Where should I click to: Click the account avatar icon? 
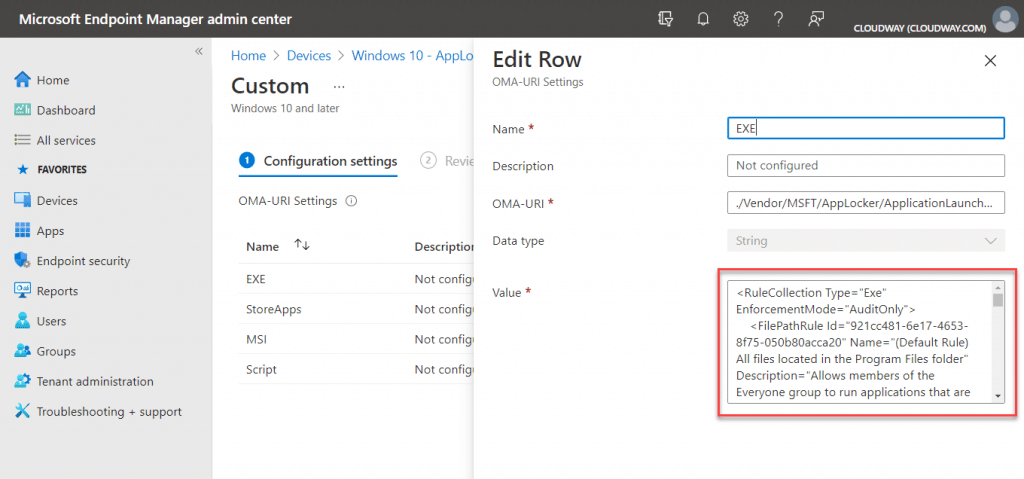point(1005,19)
